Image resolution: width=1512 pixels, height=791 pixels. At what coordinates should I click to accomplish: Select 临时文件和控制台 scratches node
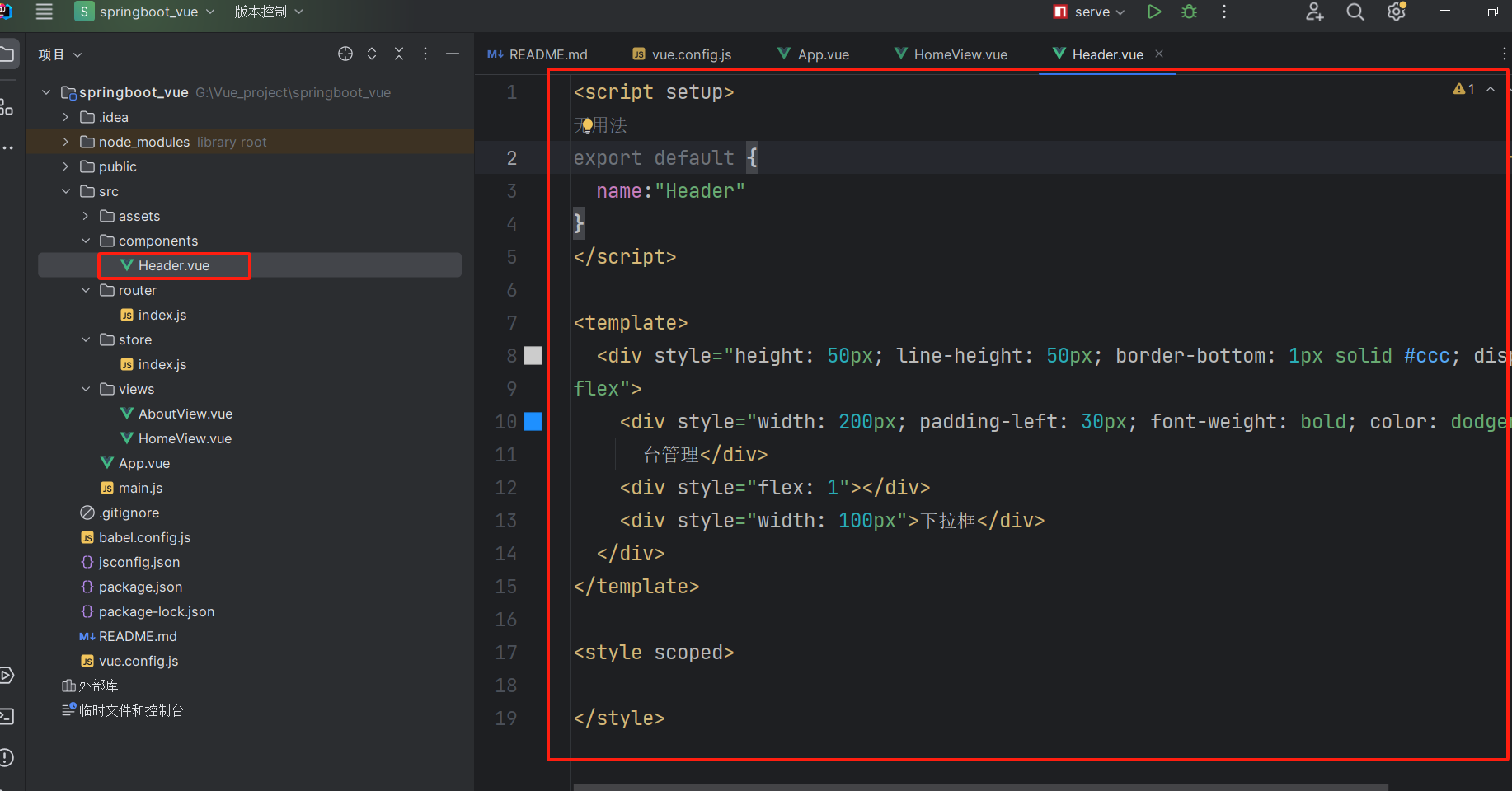point(123,710)
